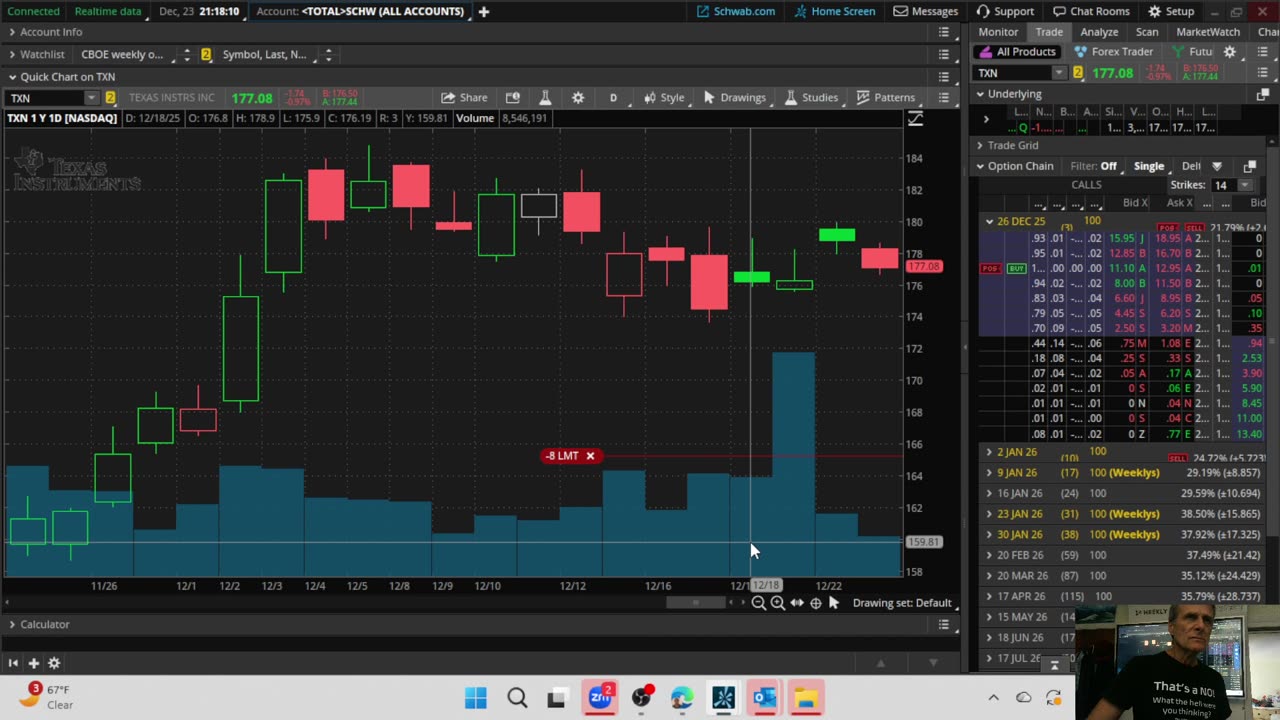Switch to the MarketWatch tab
Screen dimensions: 1280x720
point(1208,32)
